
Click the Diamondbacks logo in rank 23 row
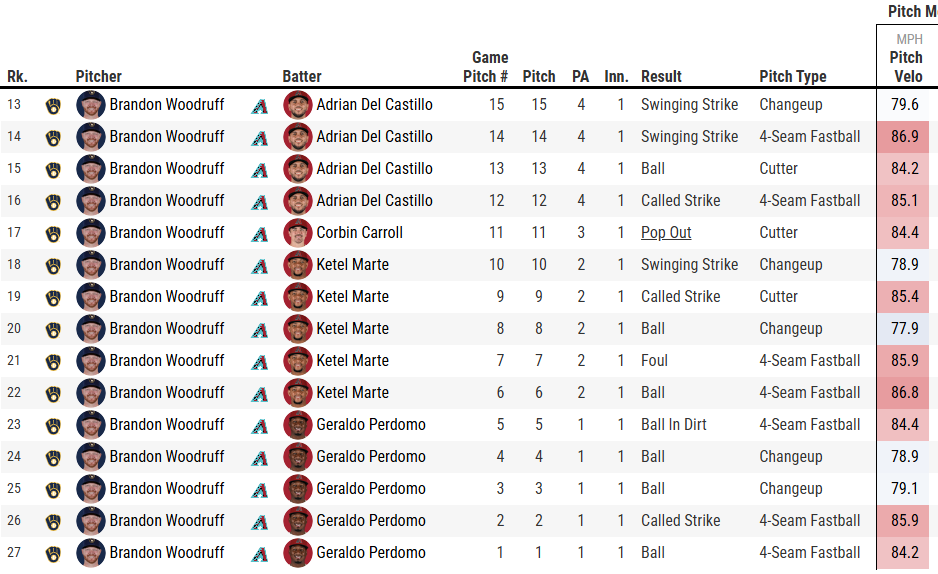pos(260,425)
